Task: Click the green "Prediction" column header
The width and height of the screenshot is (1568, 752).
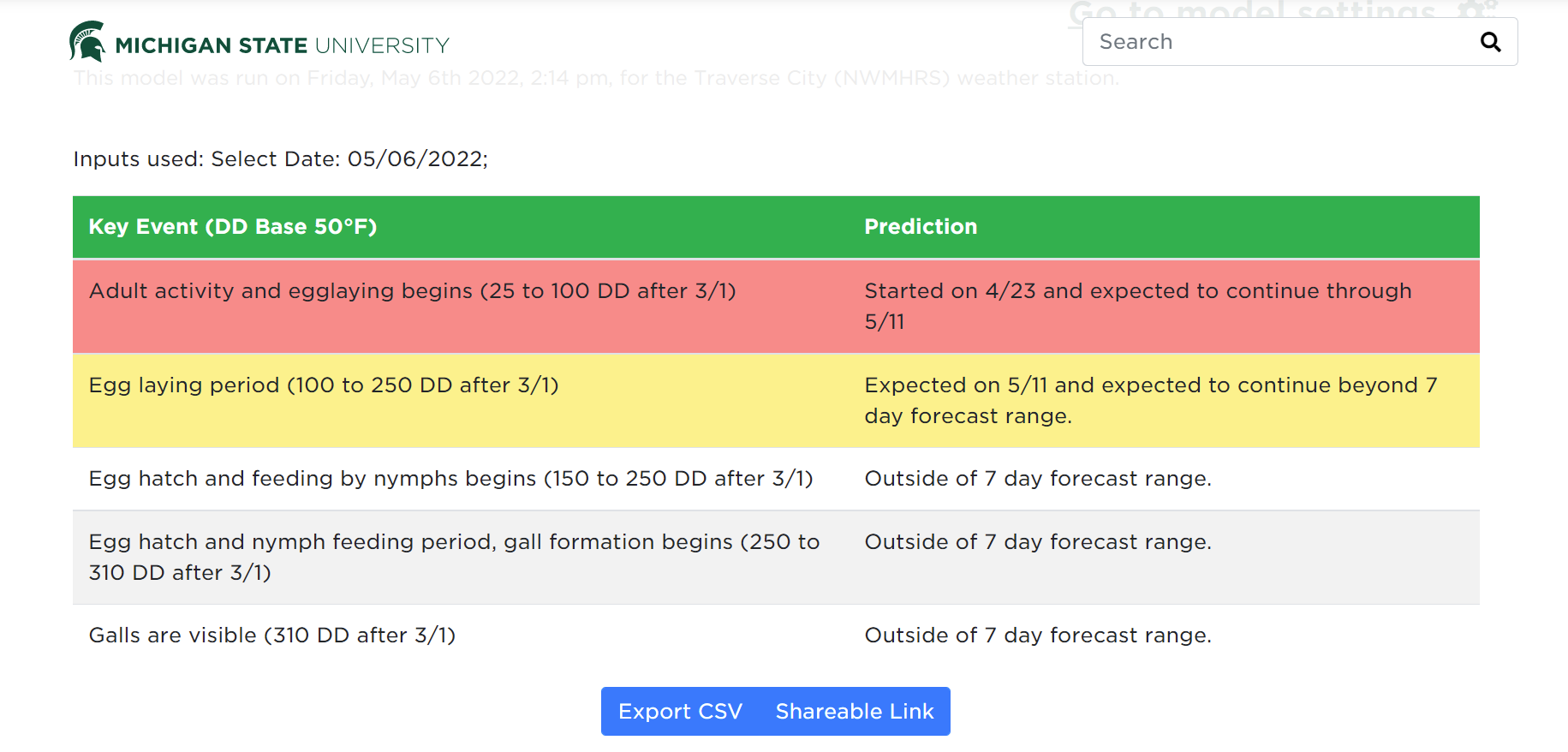Action: tap(921, 227)
